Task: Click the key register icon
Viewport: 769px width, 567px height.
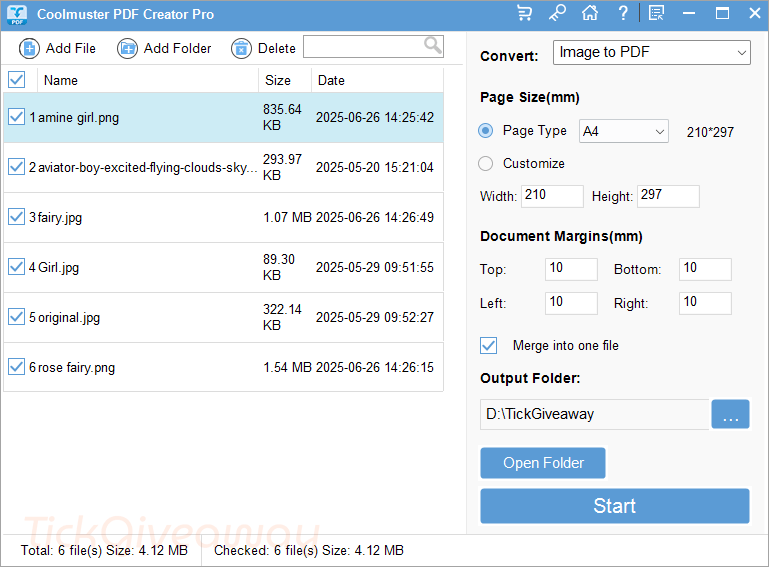Action: [557, 13]
